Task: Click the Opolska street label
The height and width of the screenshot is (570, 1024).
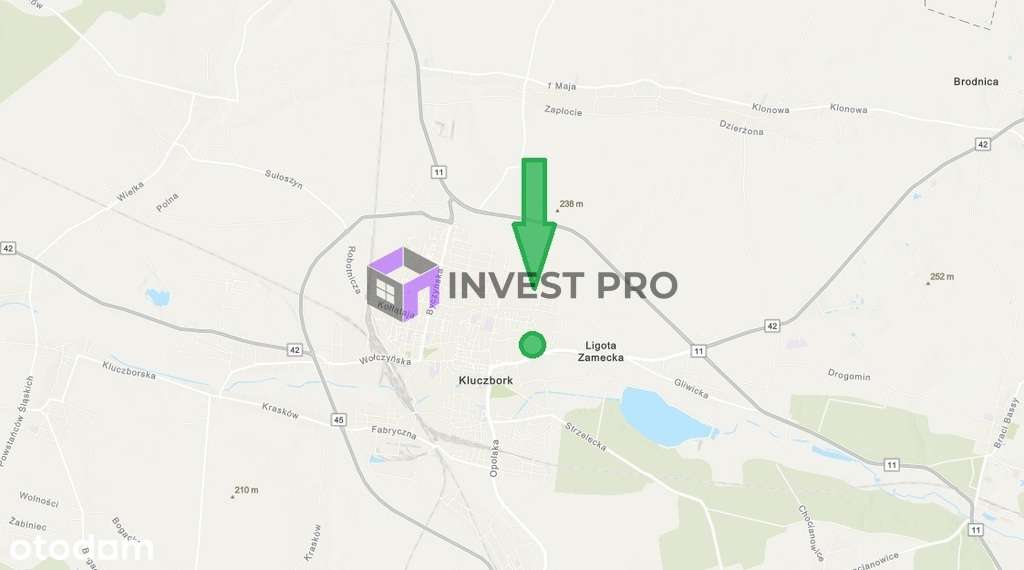Action: (x=494, y=458)
